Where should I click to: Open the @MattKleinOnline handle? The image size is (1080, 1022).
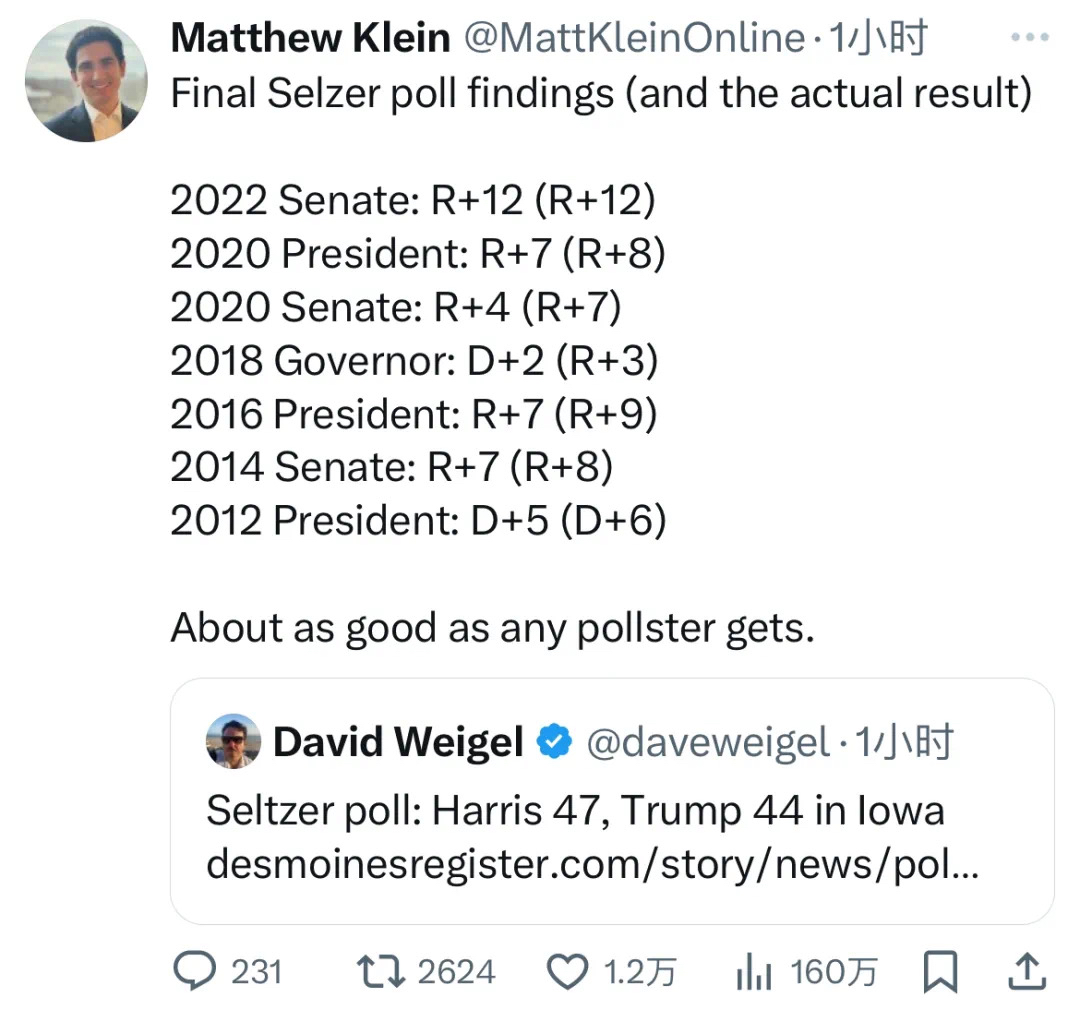coord(634,37)
